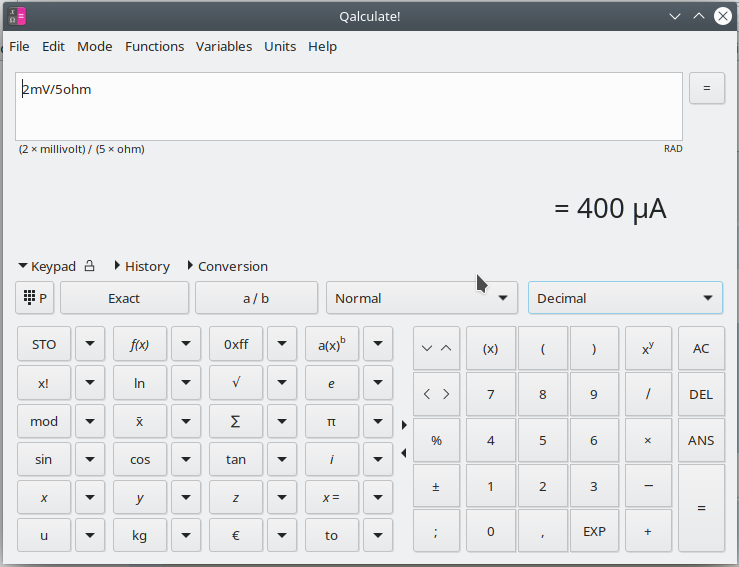This screenshot has width=739, height=567.
Task: Click the keypad lock icon
Action: click(x=90, y=266)
